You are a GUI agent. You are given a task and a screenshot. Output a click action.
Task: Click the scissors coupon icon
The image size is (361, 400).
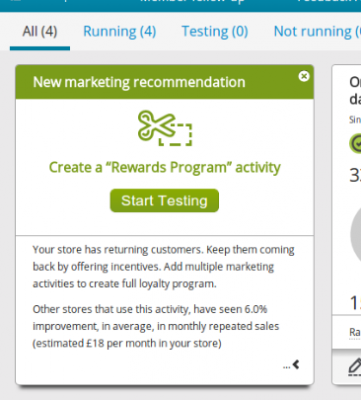pos(165,129)
